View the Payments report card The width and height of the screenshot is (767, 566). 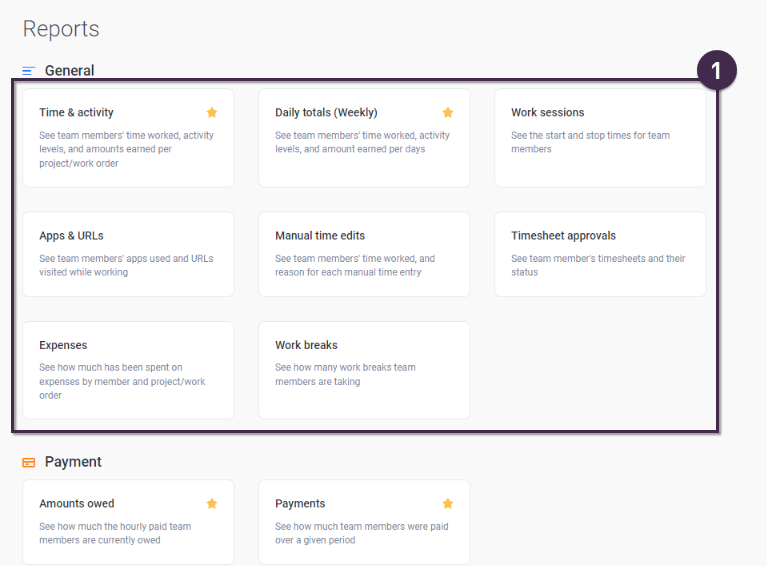pyautogui.click(x=364, y=522)
